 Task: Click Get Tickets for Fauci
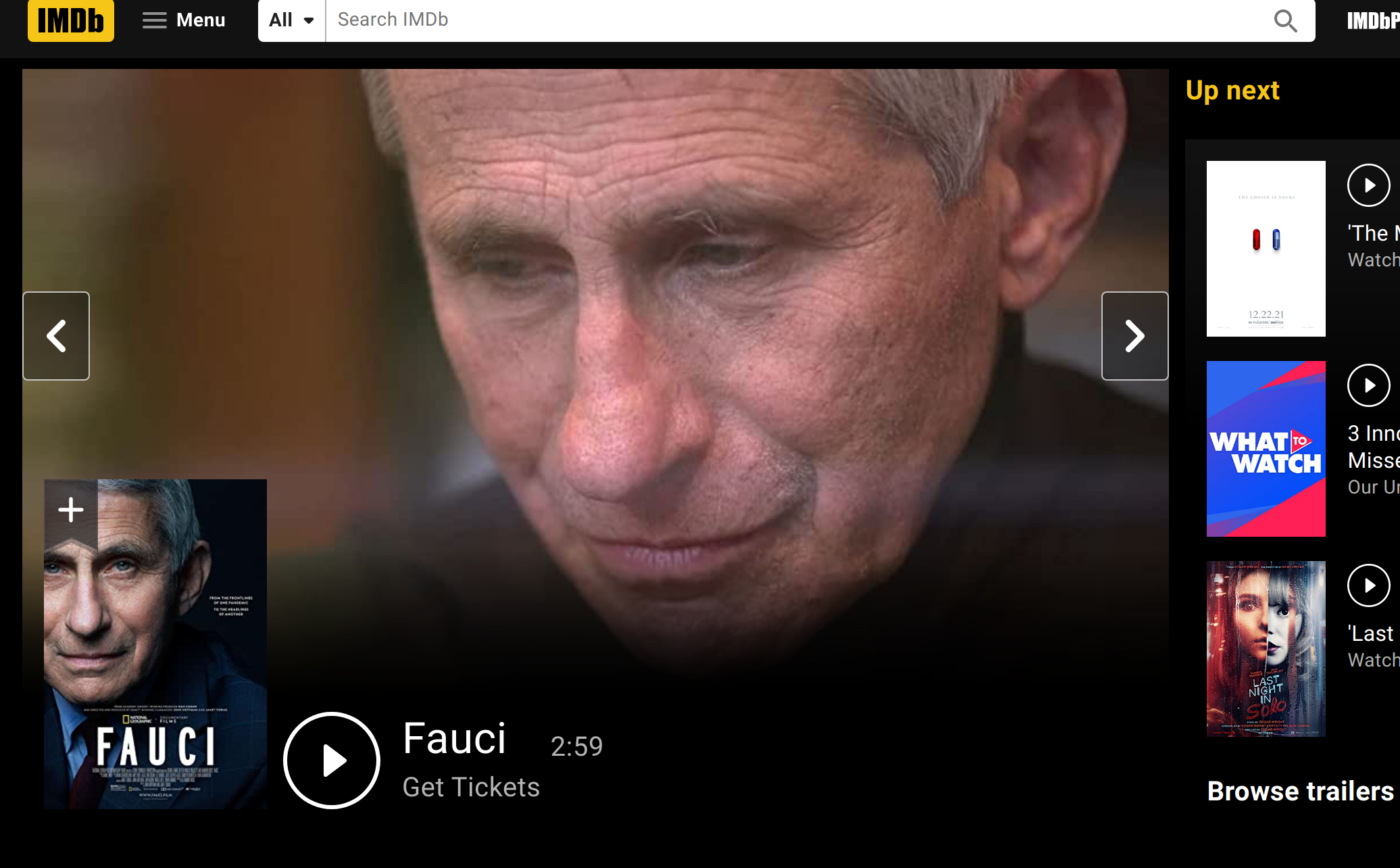click(471, 788)
